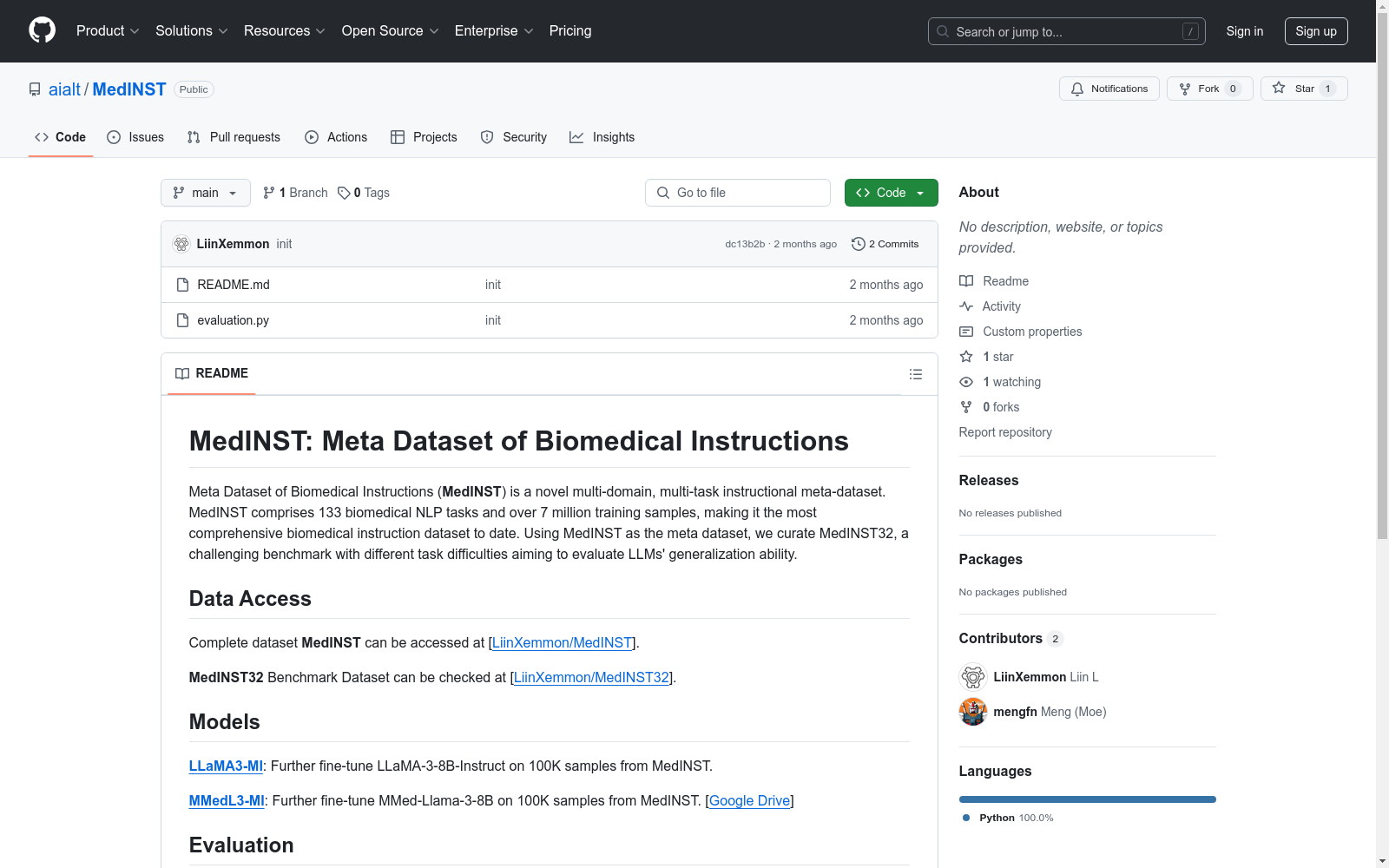The width and height of the screenshot is (1389, 868).
Task: Open the Insights tab
Action: 602,137
